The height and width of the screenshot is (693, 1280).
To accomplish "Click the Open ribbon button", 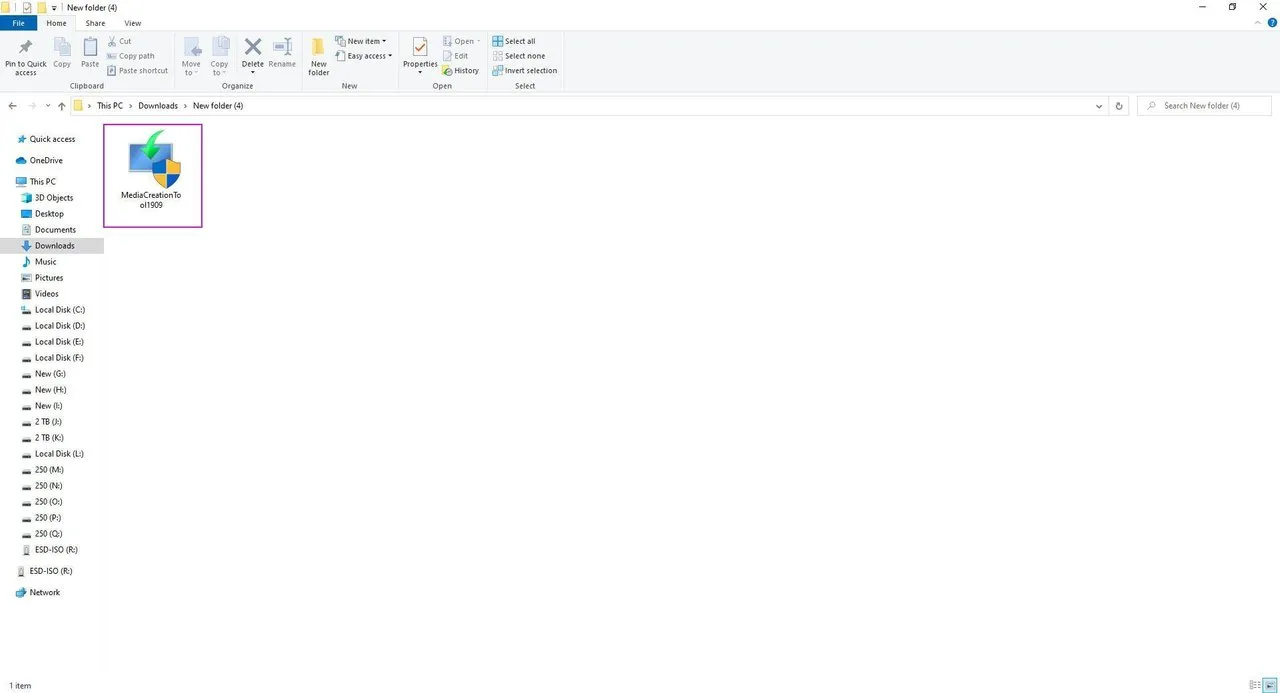I will pos(461,41).
